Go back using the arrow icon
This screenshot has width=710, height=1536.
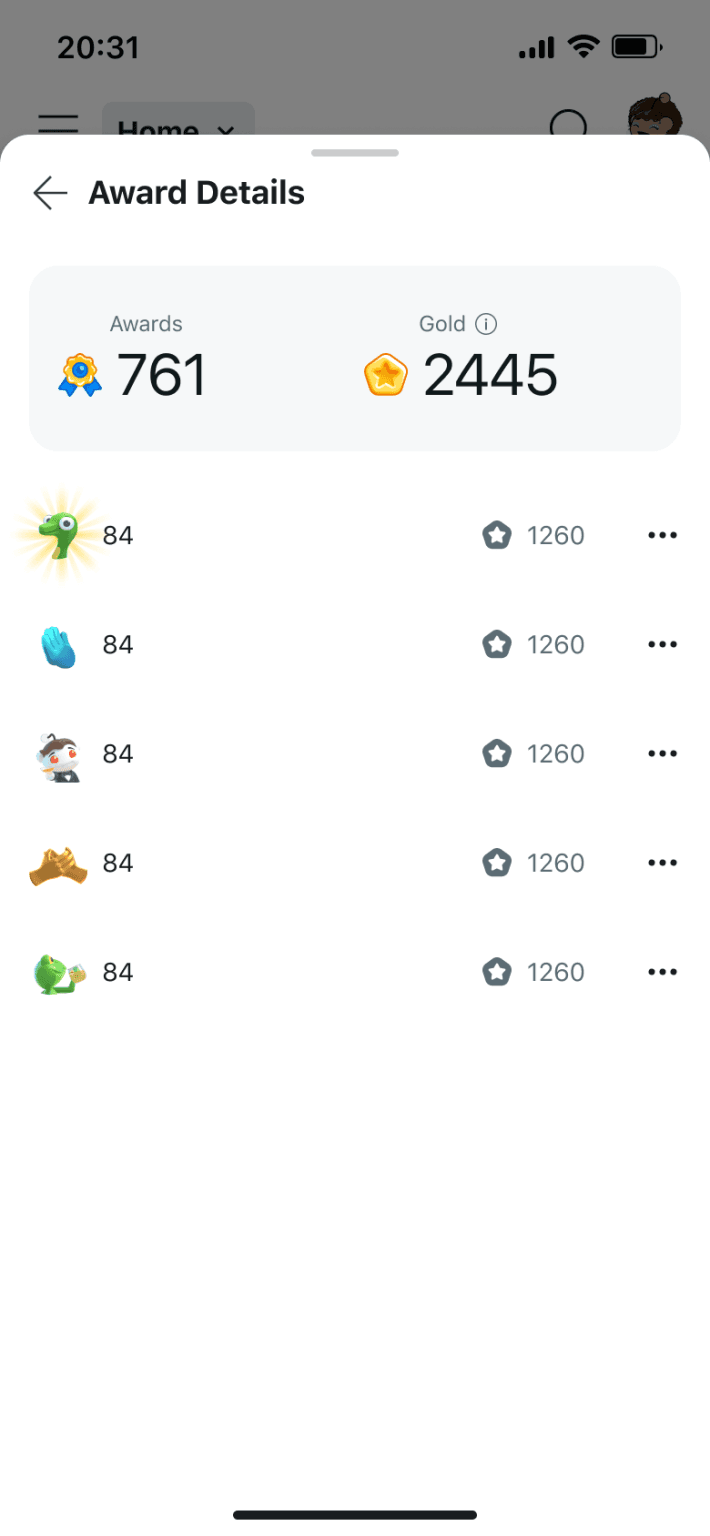tap(50, 193)
